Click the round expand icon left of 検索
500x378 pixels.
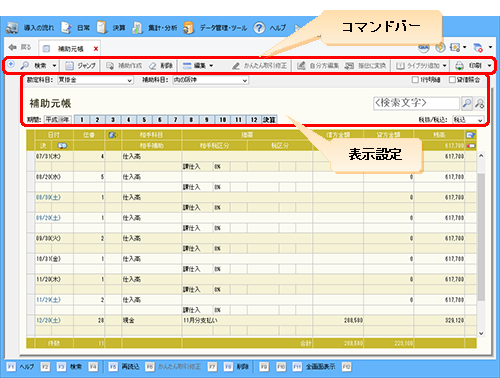pos(11,64)
